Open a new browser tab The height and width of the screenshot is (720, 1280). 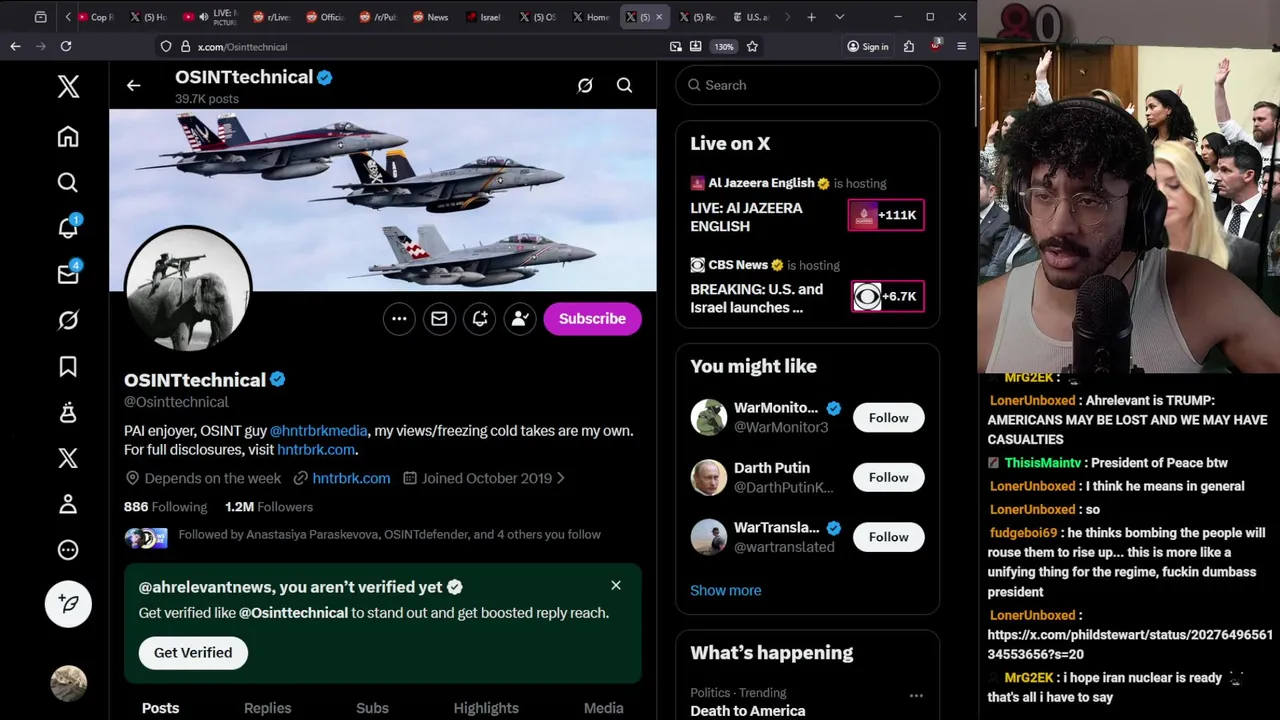tap(811, 17)
